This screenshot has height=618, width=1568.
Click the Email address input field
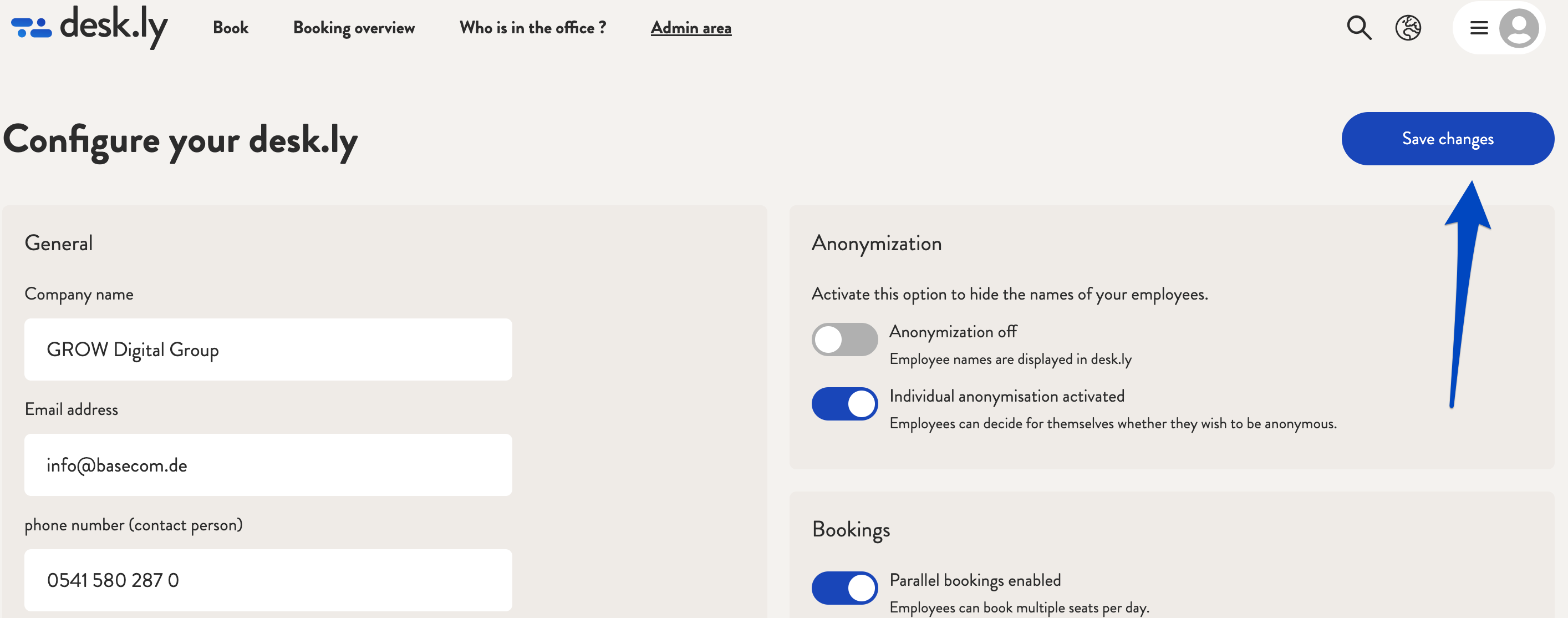[x=268, y=464]
